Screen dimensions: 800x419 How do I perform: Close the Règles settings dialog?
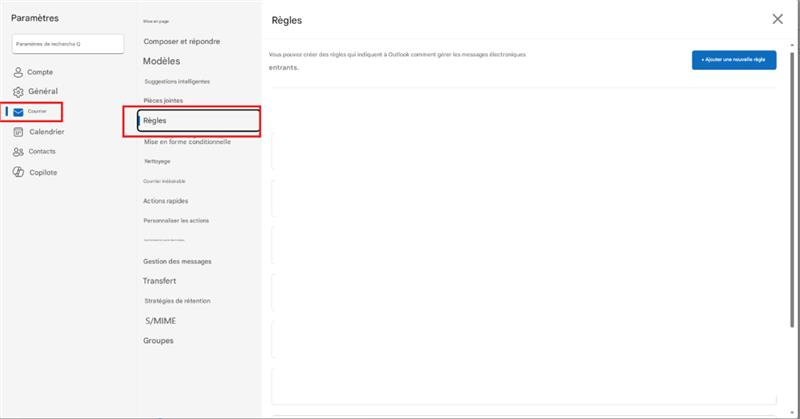777,19
